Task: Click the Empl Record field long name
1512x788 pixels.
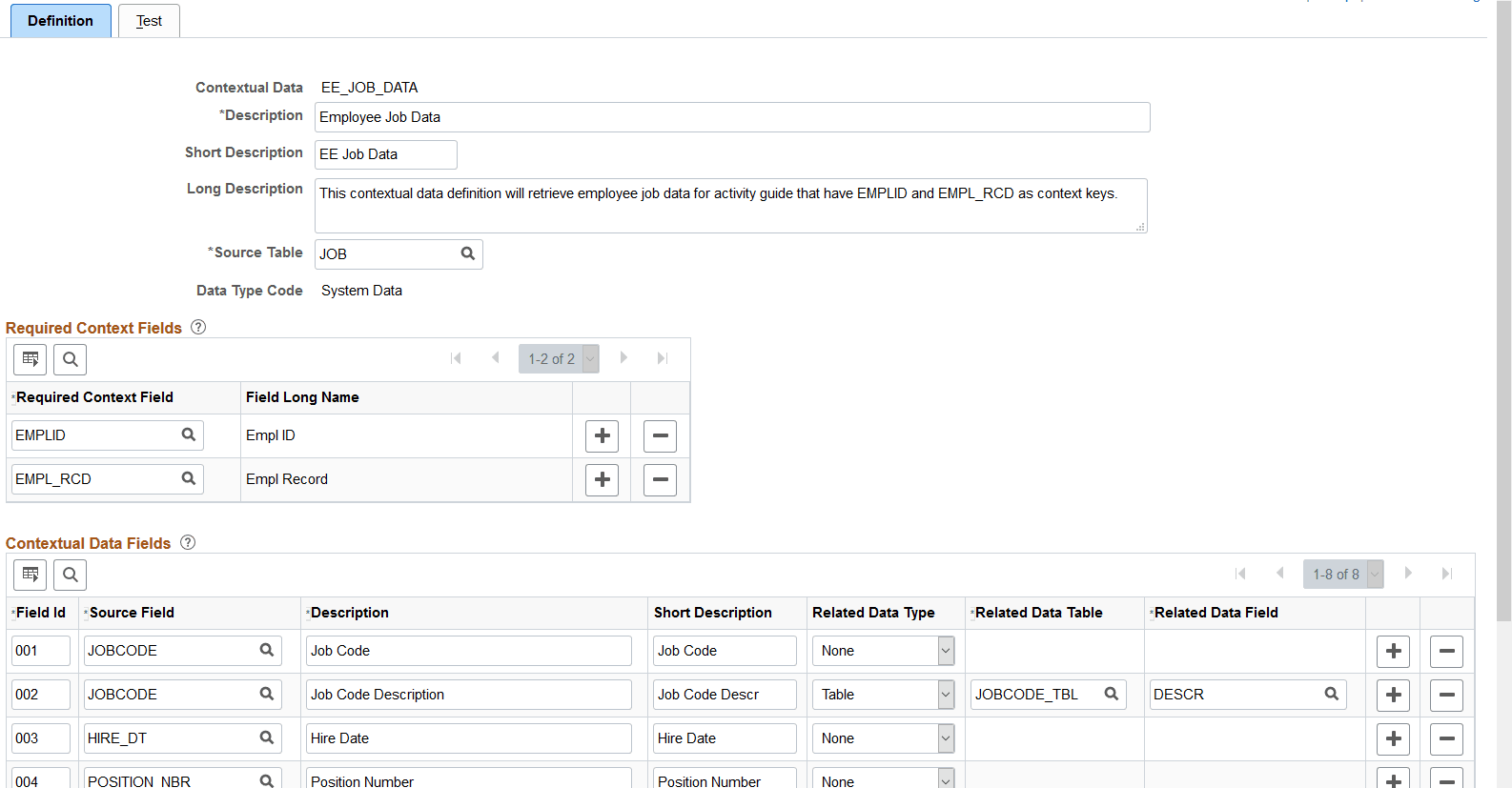Action: click(287, 479)
